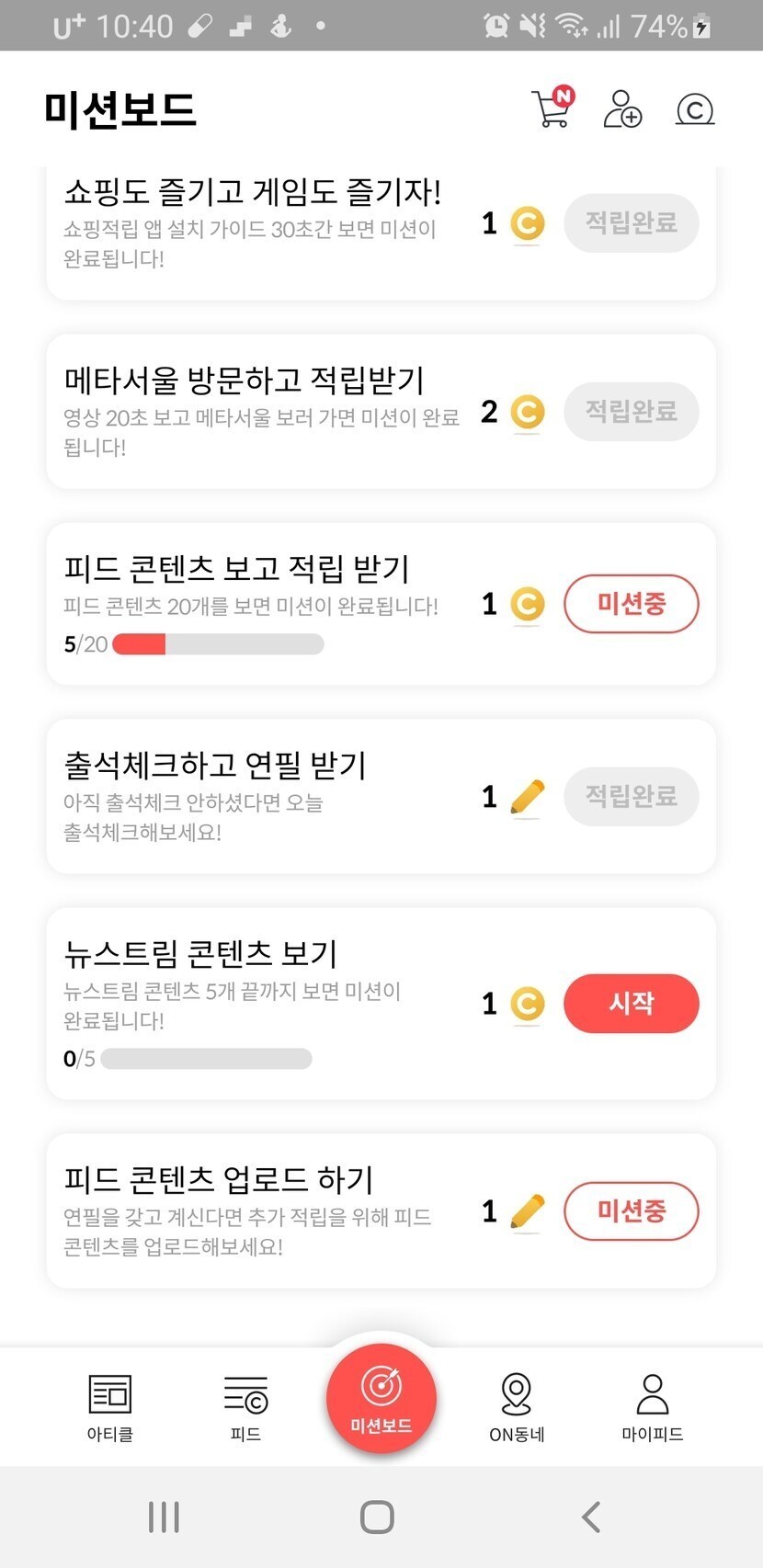The height and width of the screenshot is (1568, 763).
Task: Tap 미션중 on 피드 콘텐츠 업로드 하기
Action: point(631,1210)
